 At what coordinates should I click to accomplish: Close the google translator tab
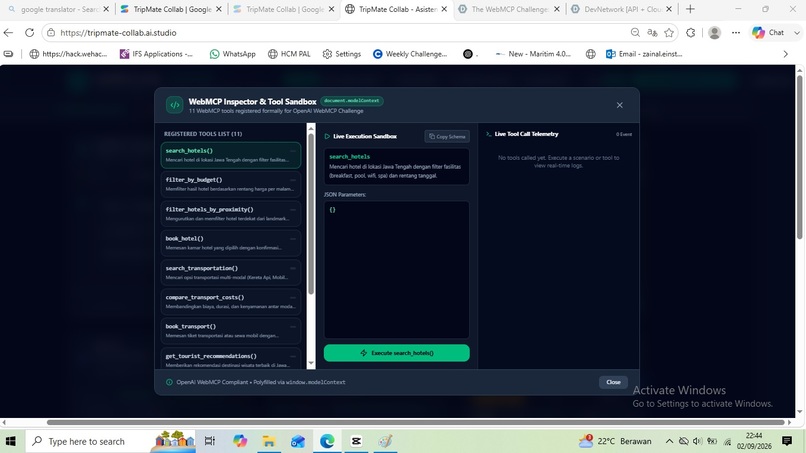(106, 9)
